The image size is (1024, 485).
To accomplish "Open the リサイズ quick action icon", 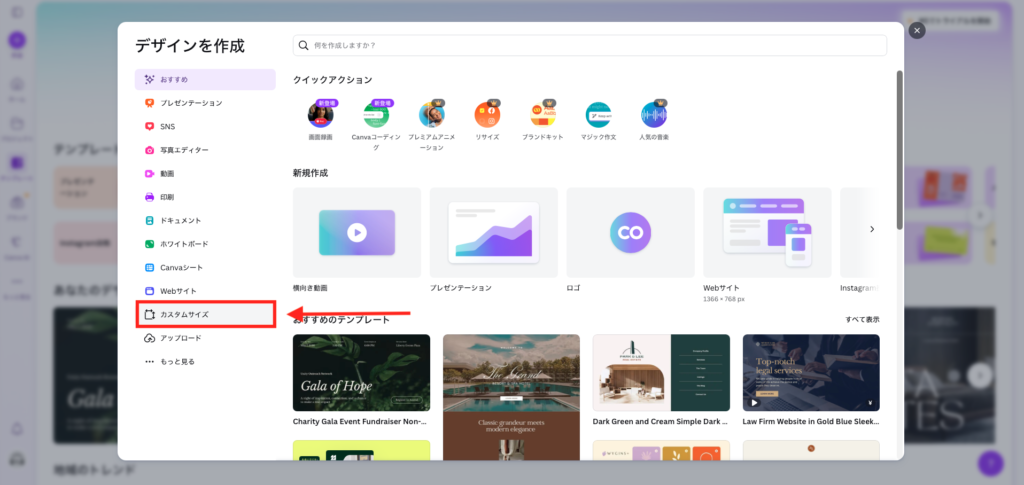I will point(487,115).
